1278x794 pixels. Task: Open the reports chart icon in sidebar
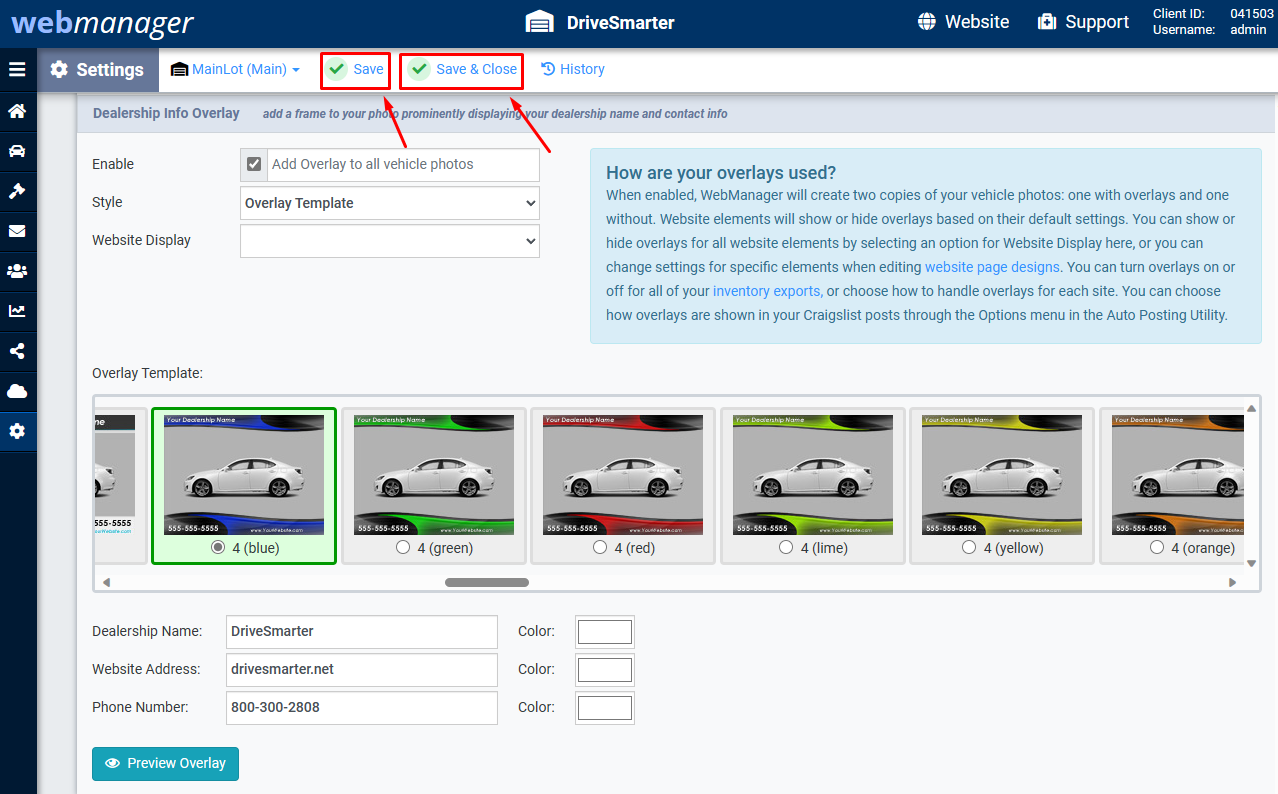[17, 311]
